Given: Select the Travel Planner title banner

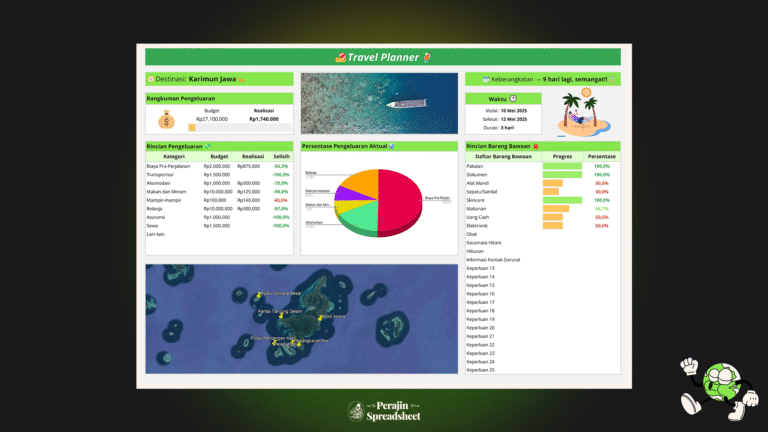Looking at the screenshot, I should tap(383, 57).
